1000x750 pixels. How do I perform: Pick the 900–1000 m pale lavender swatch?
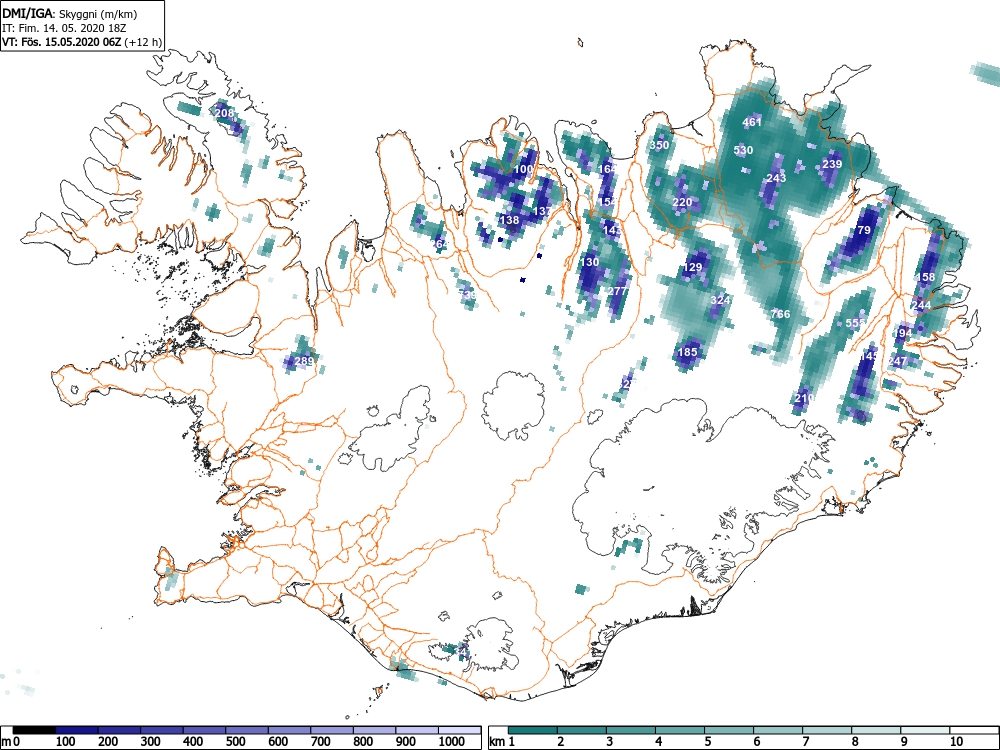(x=417, y=730)
